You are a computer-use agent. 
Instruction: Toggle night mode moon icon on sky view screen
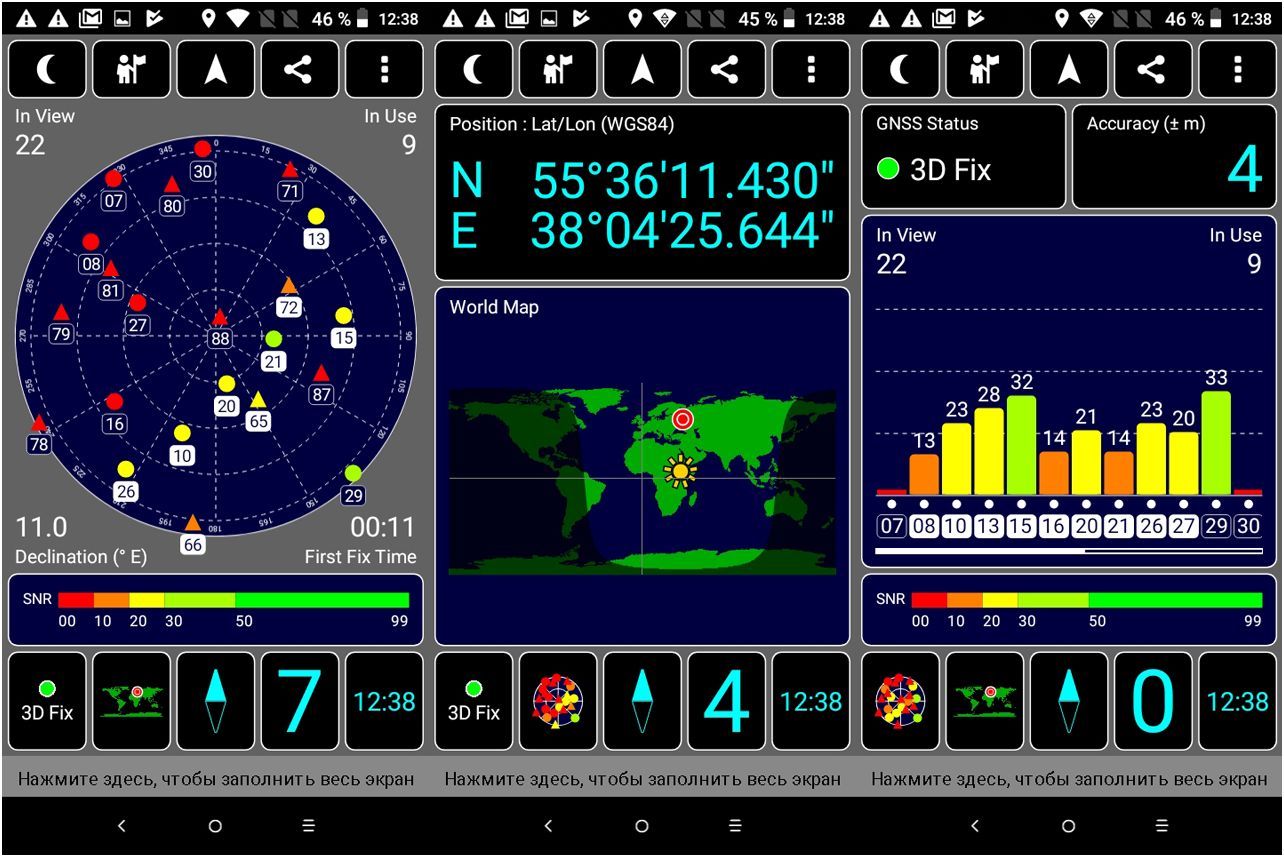[x=47, y=70]
